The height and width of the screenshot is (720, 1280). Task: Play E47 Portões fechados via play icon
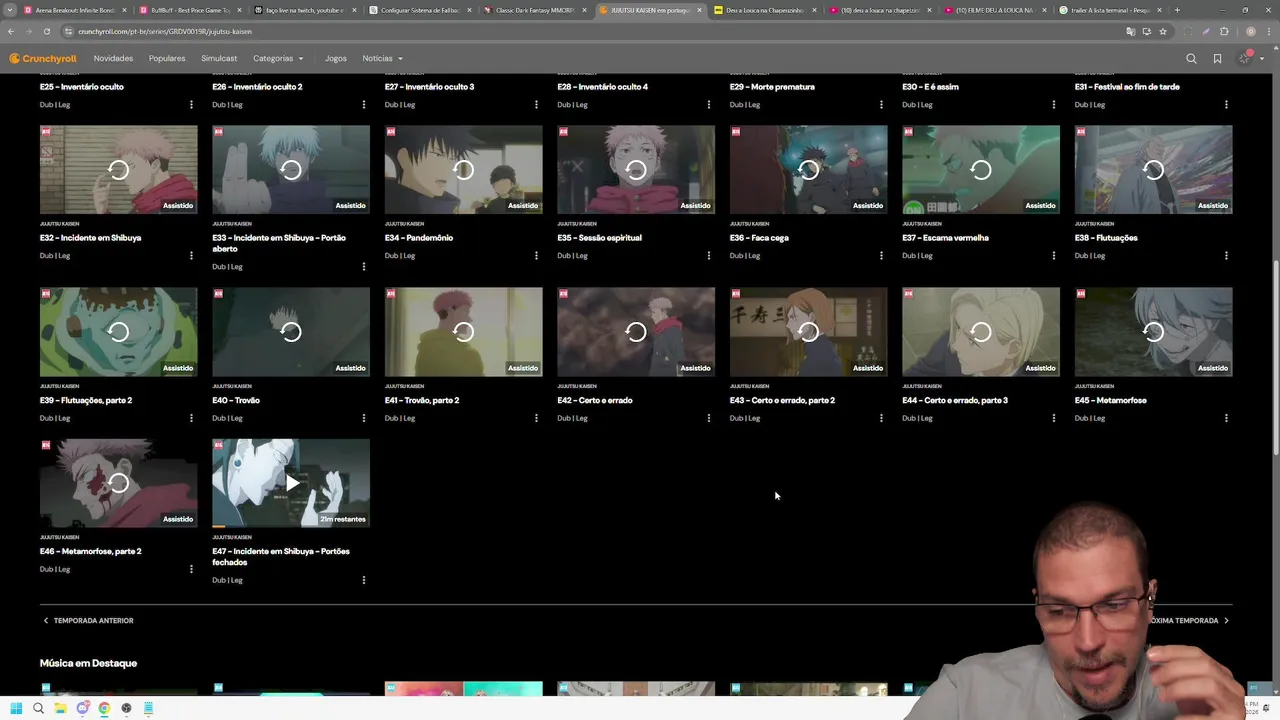tap(291, 483)
